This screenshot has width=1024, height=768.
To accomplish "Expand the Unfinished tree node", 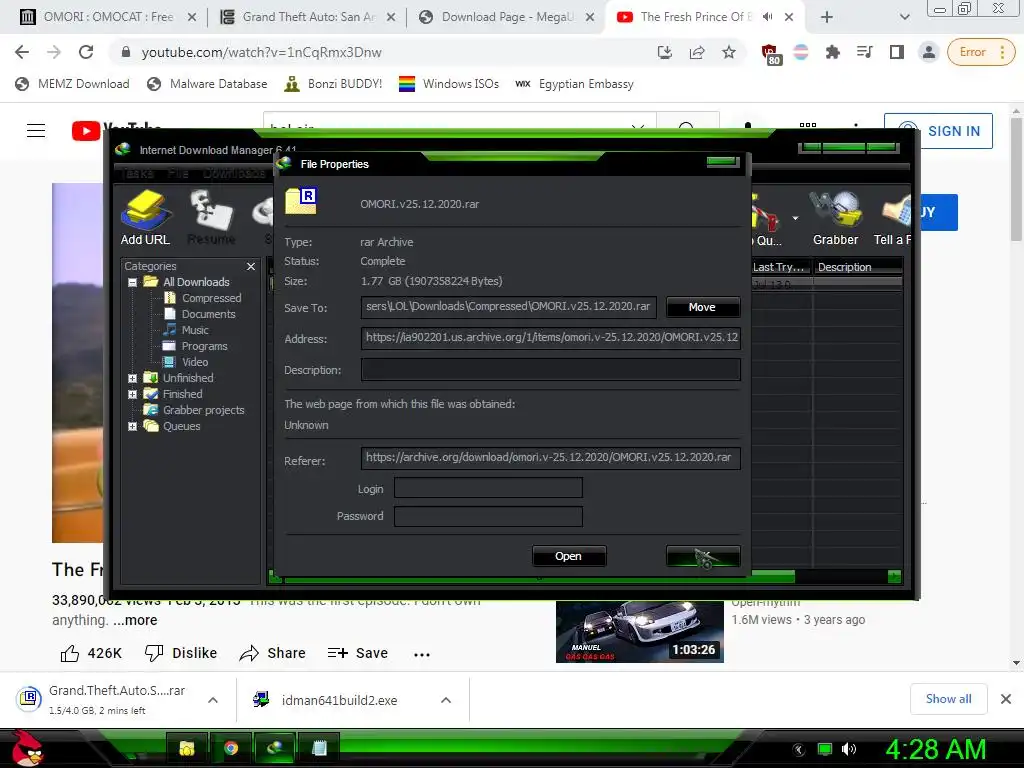I will tap(133, 378).
